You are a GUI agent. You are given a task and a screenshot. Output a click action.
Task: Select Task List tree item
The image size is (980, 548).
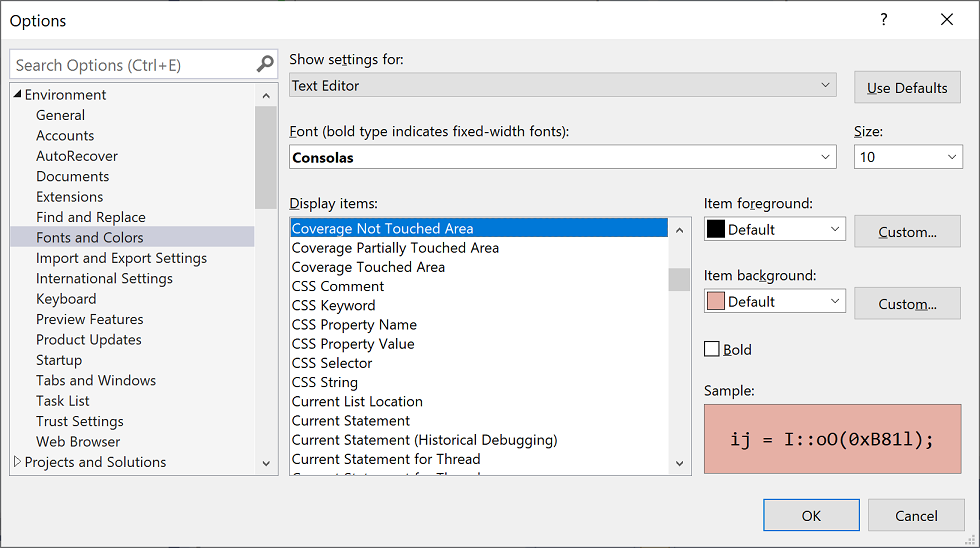click(x=62, y=401)
